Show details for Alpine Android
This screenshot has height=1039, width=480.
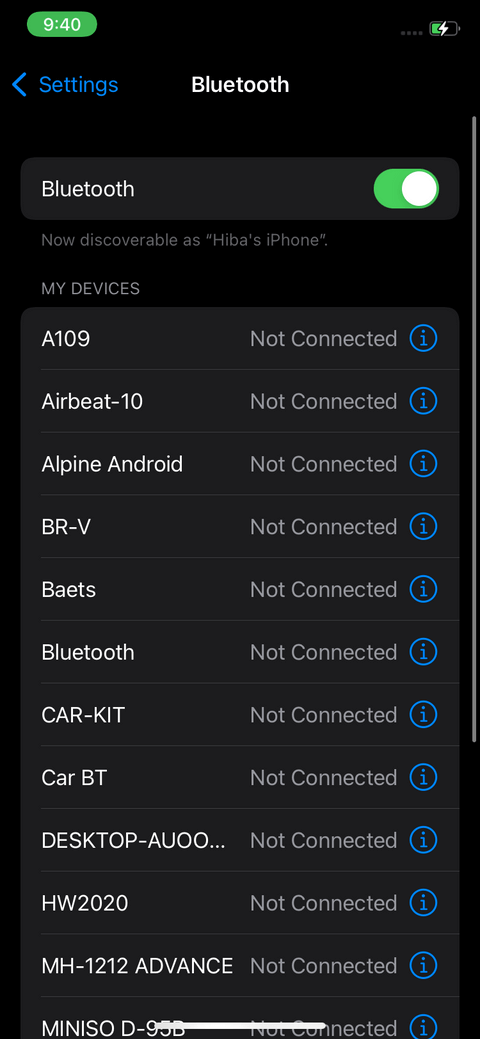pos(423,464)
